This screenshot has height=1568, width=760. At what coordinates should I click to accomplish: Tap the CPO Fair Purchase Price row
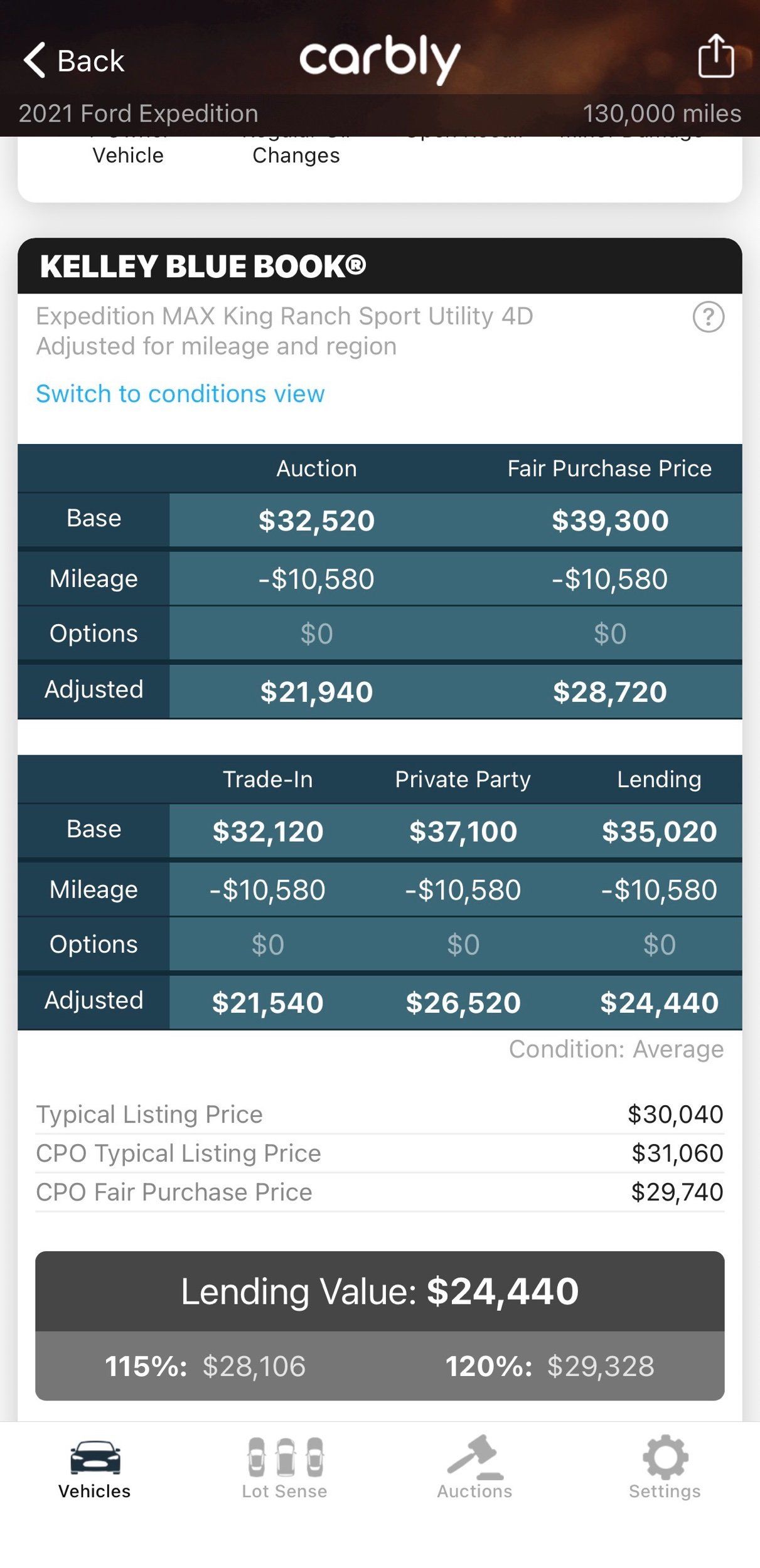point(380,1192)
